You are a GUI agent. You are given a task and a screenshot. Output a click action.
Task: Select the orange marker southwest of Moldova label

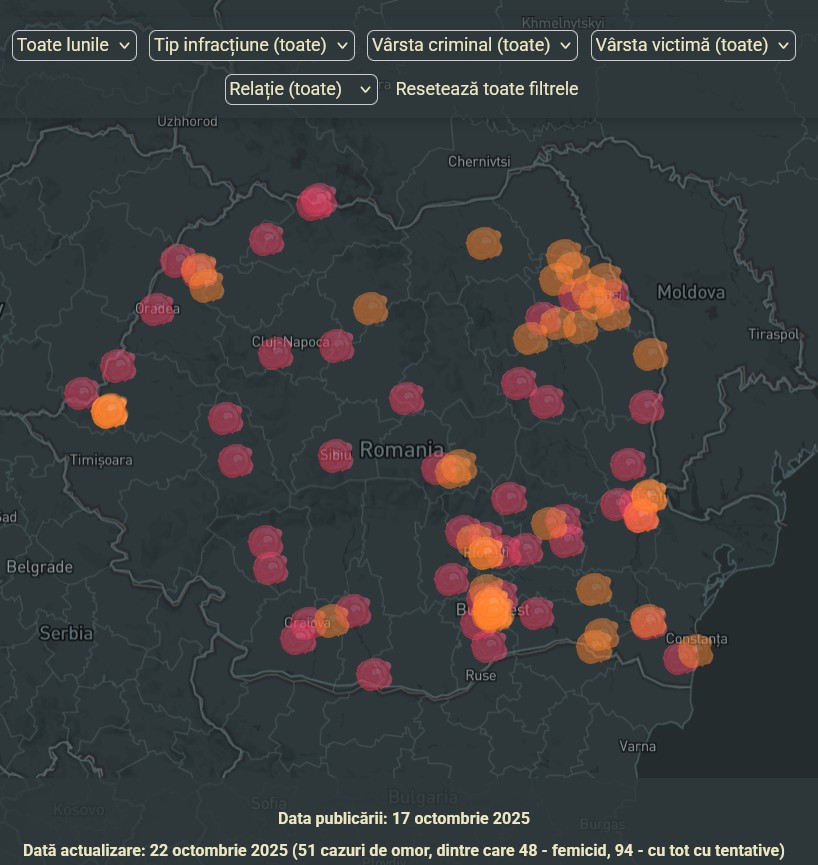click(650, 354)
